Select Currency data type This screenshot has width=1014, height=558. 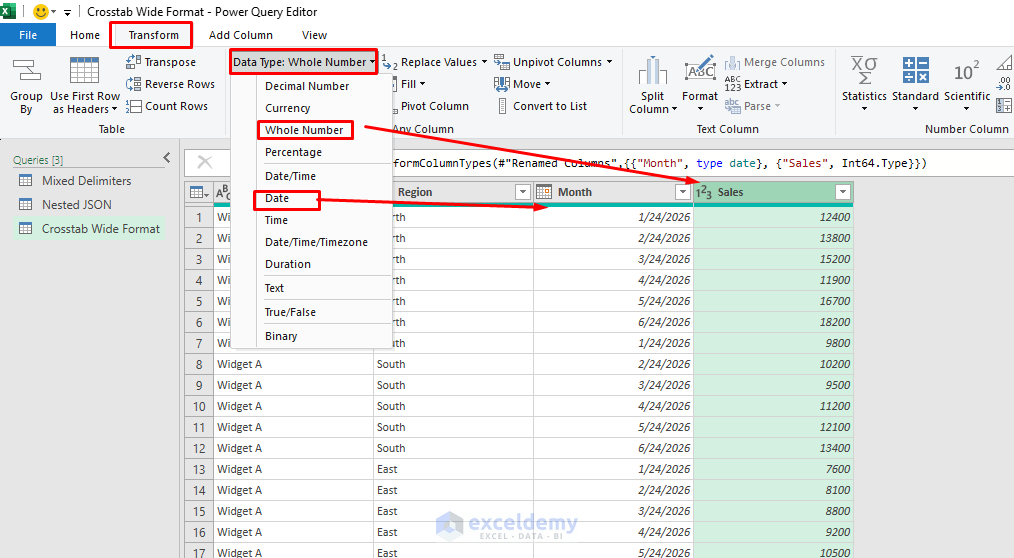click(x=287, y=108)
